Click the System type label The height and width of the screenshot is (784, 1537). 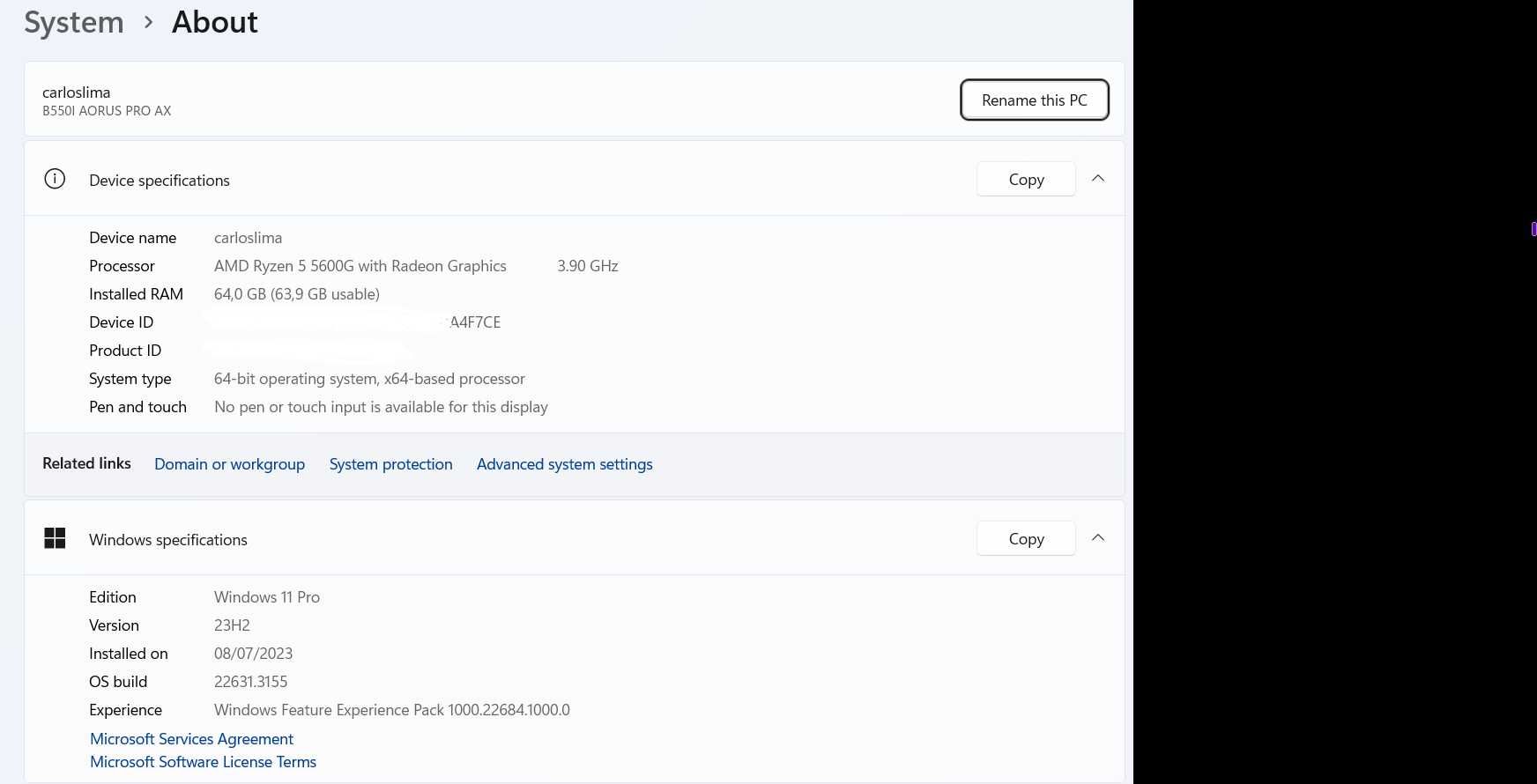(130, 379)
